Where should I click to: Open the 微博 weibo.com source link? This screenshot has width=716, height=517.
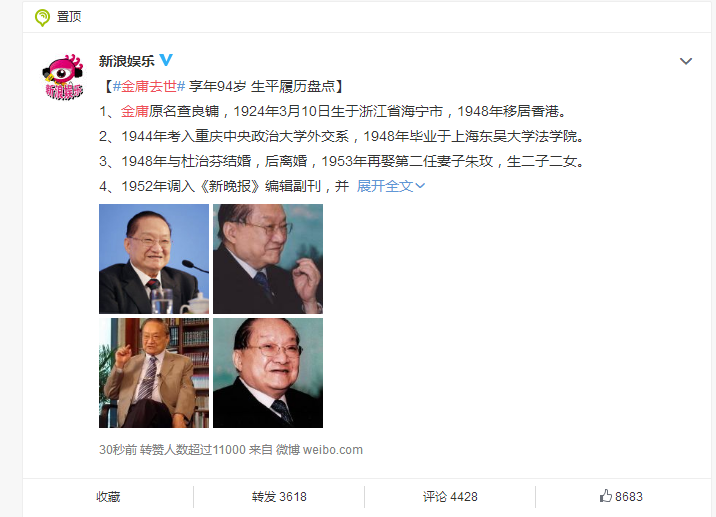[x=319, y=450]
